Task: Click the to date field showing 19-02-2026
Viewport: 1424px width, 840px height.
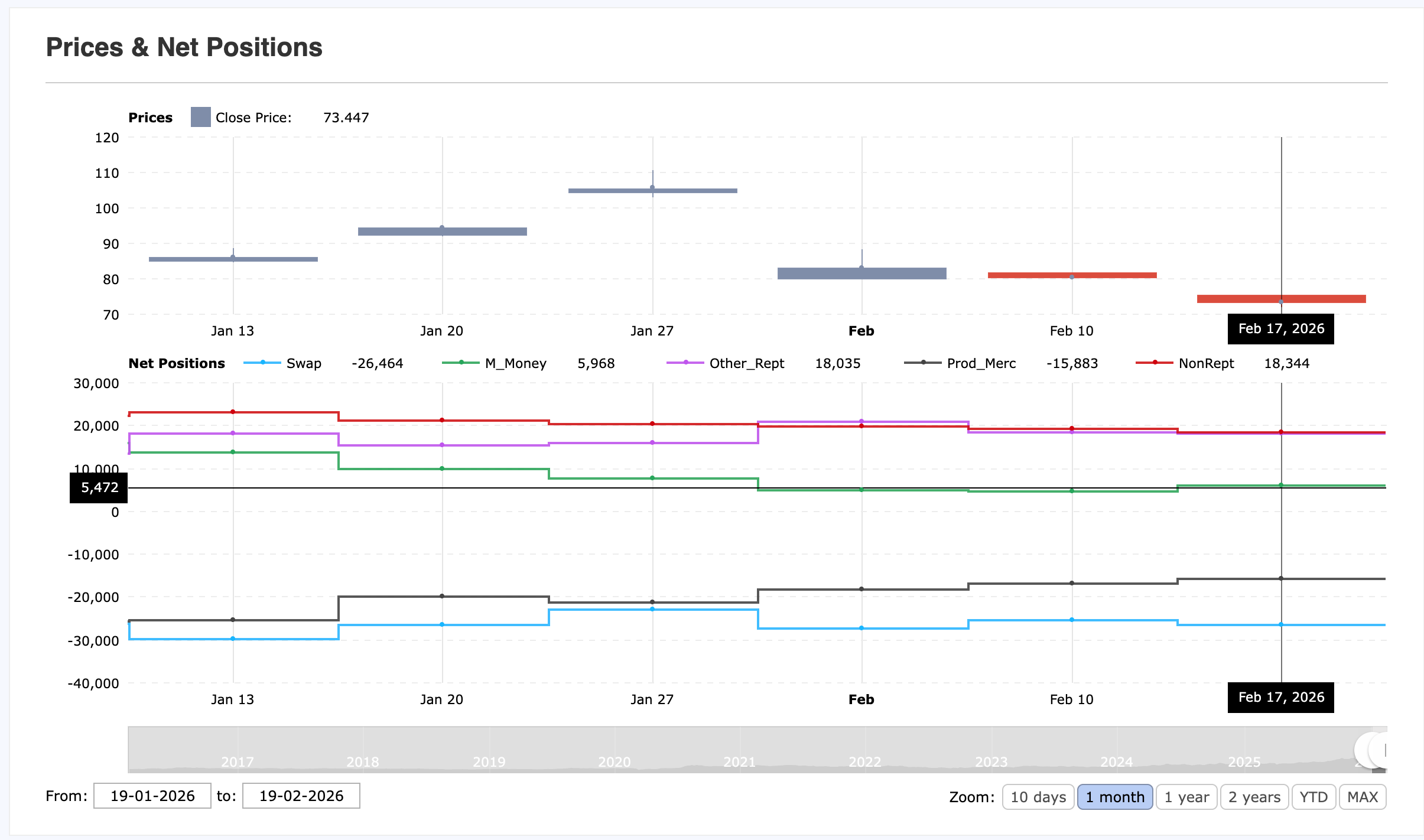Action: [x=301, y=796]
